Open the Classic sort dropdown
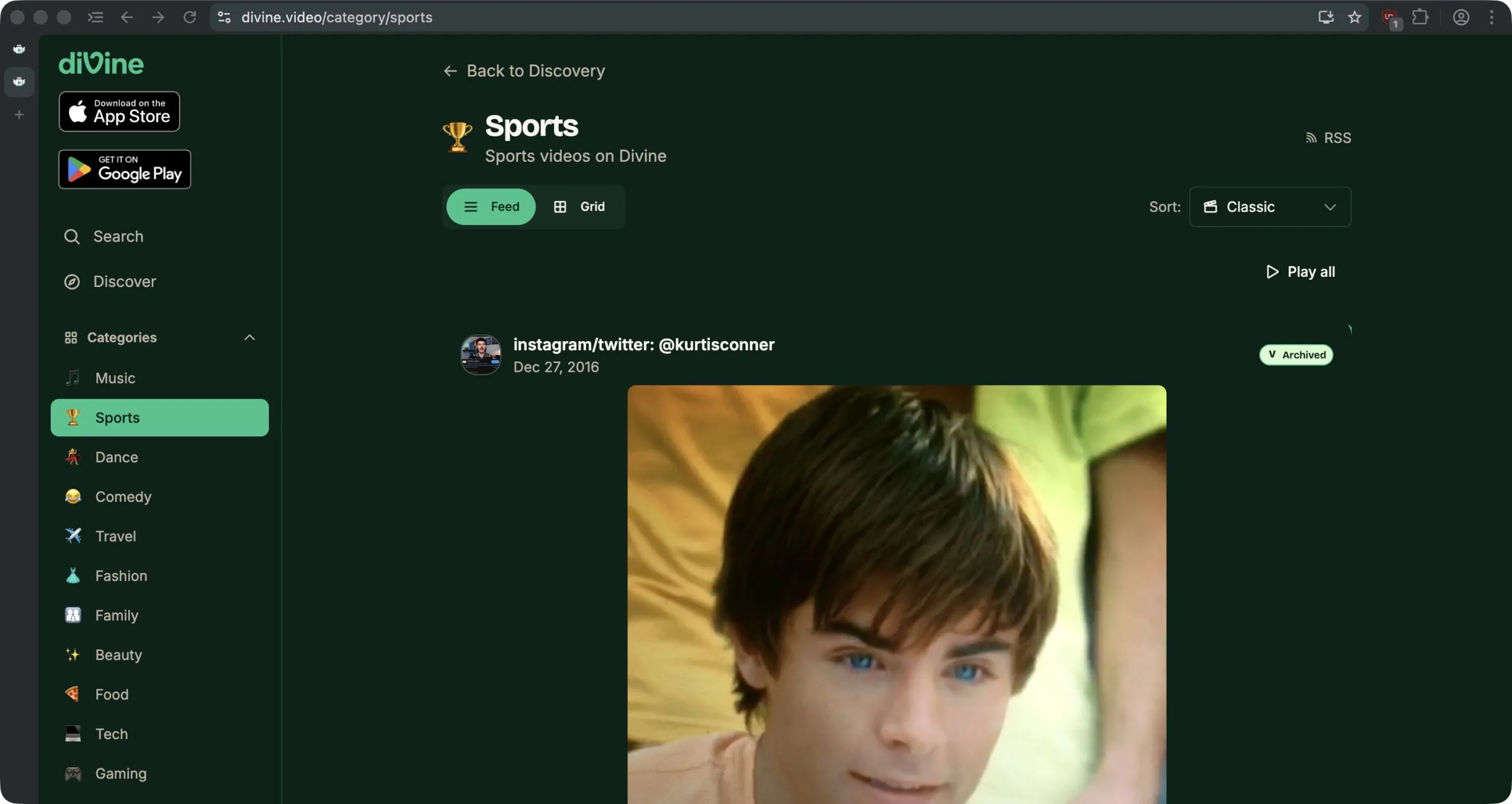The image size is (1512, 804). pyautogui.click(x=1270, y=207)
